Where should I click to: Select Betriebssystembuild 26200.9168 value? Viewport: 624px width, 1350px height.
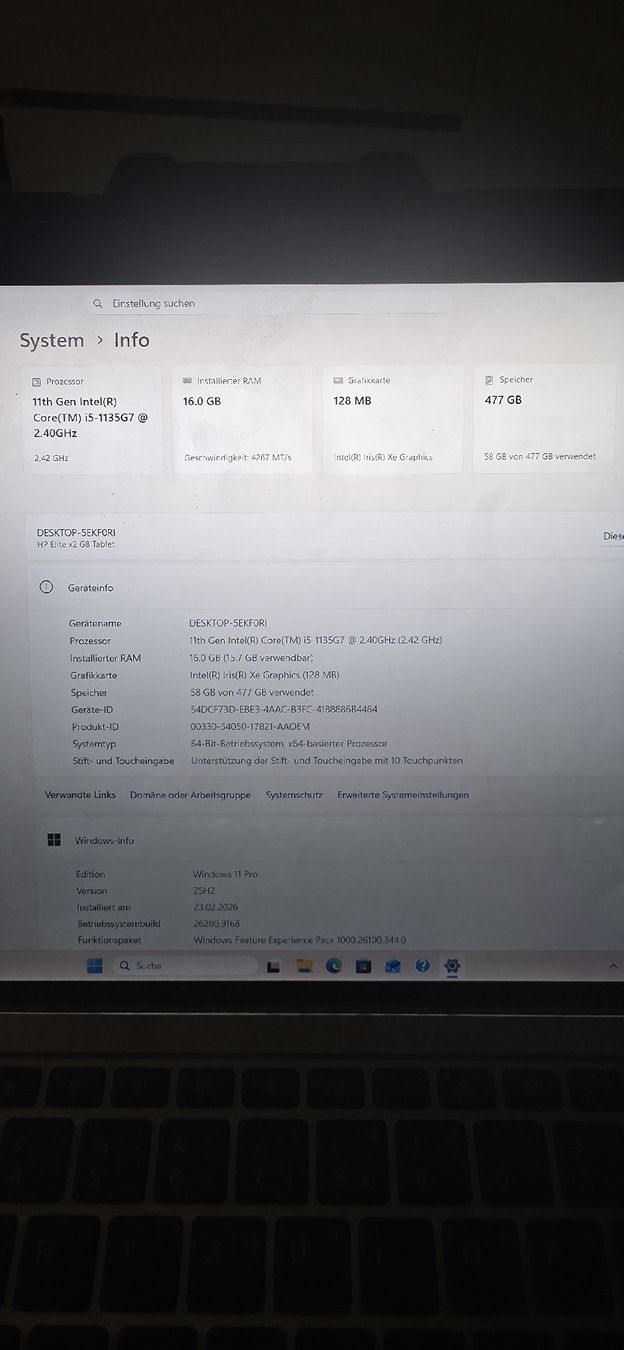point(216,924)
